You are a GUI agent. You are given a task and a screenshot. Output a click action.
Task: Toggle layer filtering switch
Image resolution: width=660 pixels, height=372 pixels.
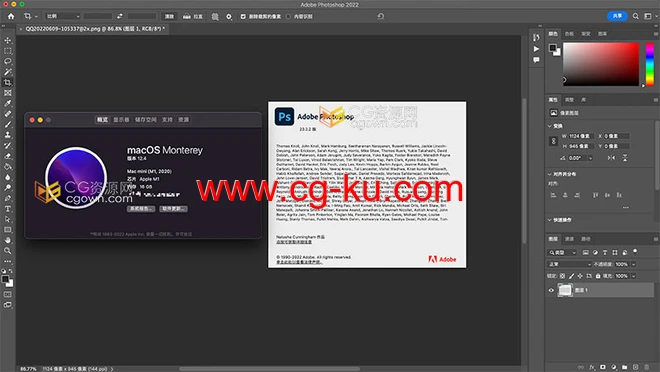pos(635,252)
